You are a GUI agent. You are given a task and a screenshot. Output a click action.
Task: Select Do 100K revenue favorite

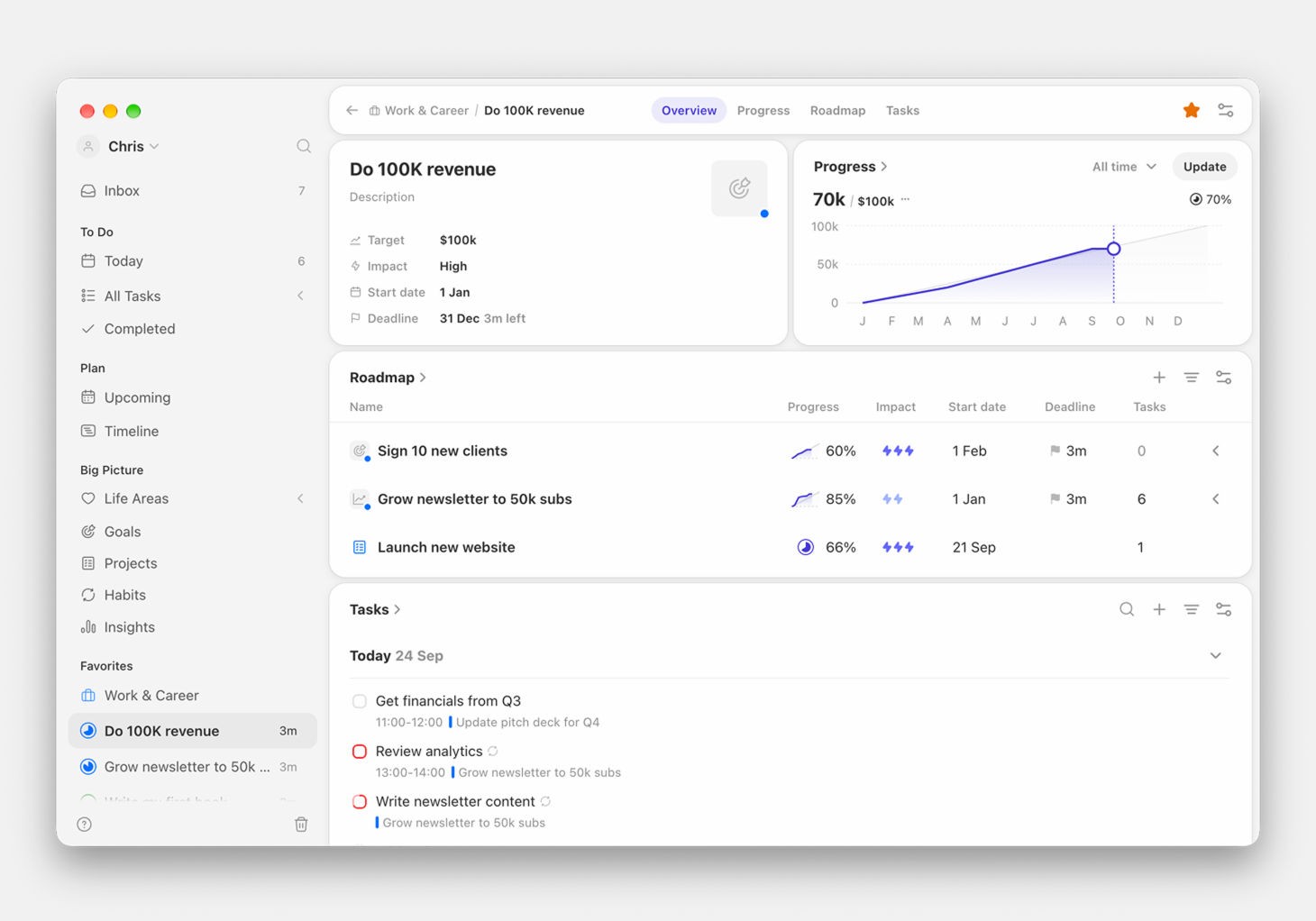[x=193, y=731]
